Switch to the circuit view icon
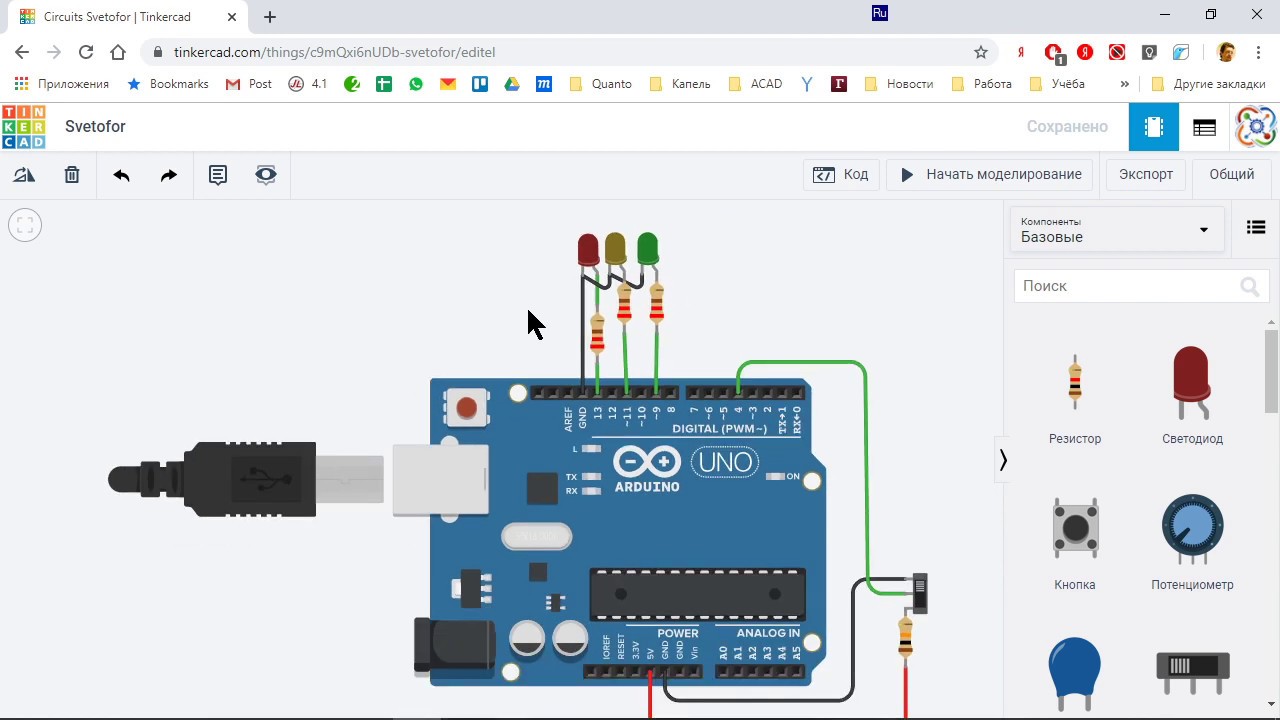The image size is (1280, 720). pos(1154,127)
